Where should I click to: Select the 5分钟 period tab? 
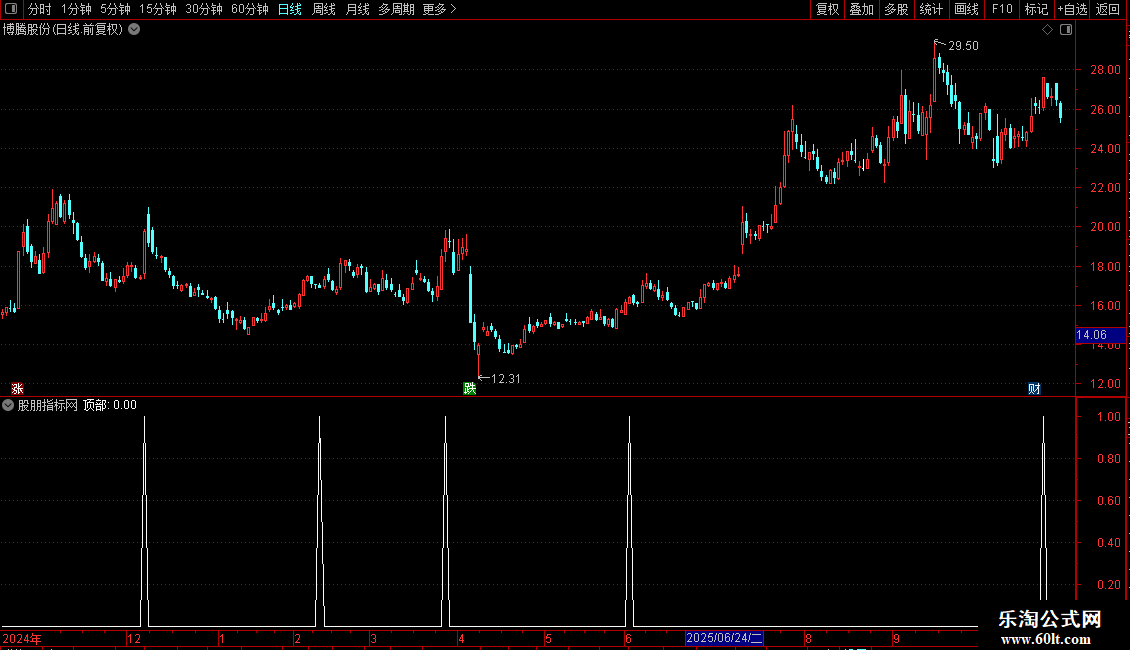115,9
